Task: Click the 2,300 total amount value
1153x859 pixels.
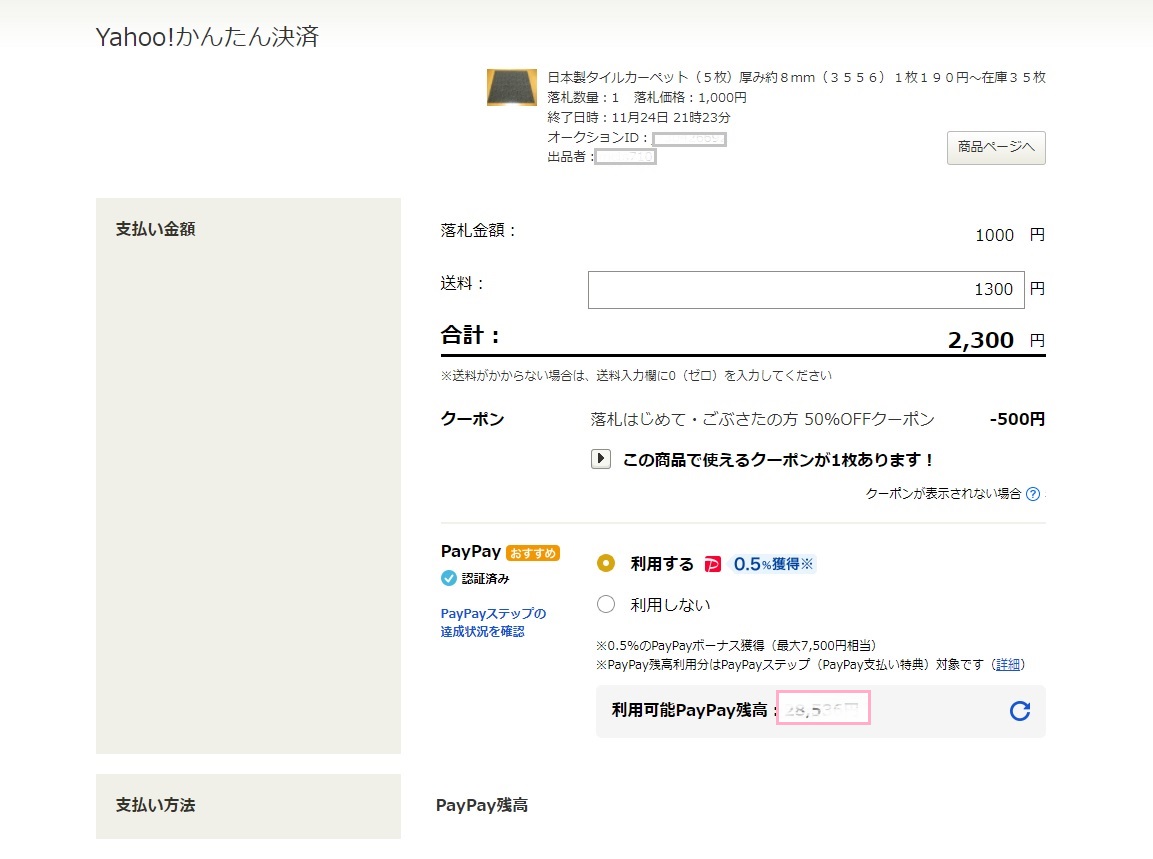Action: point(981,340)
